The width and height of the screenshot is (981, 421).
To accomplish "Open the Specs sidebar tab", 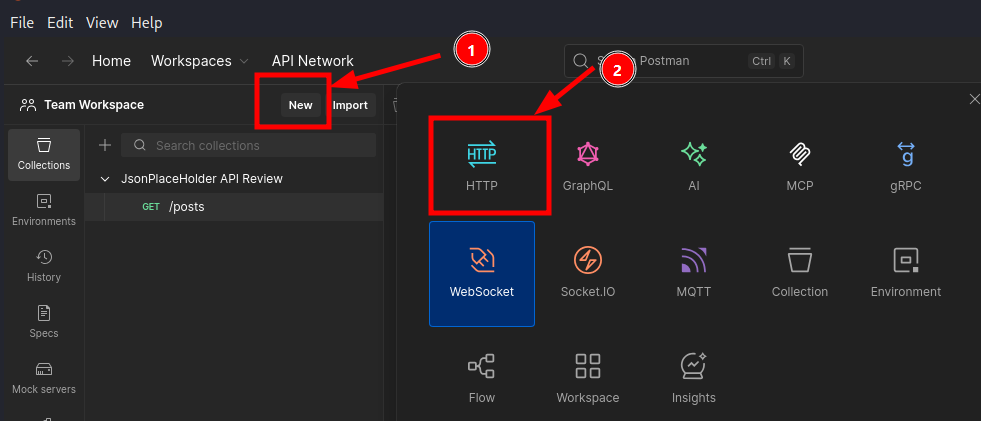I will 44,322.
